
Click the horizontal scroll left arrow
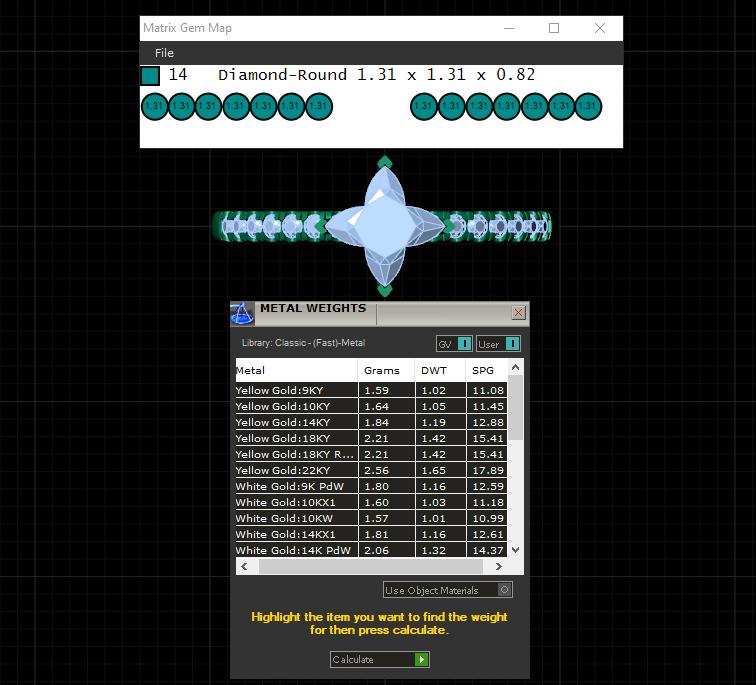point(244,566)
